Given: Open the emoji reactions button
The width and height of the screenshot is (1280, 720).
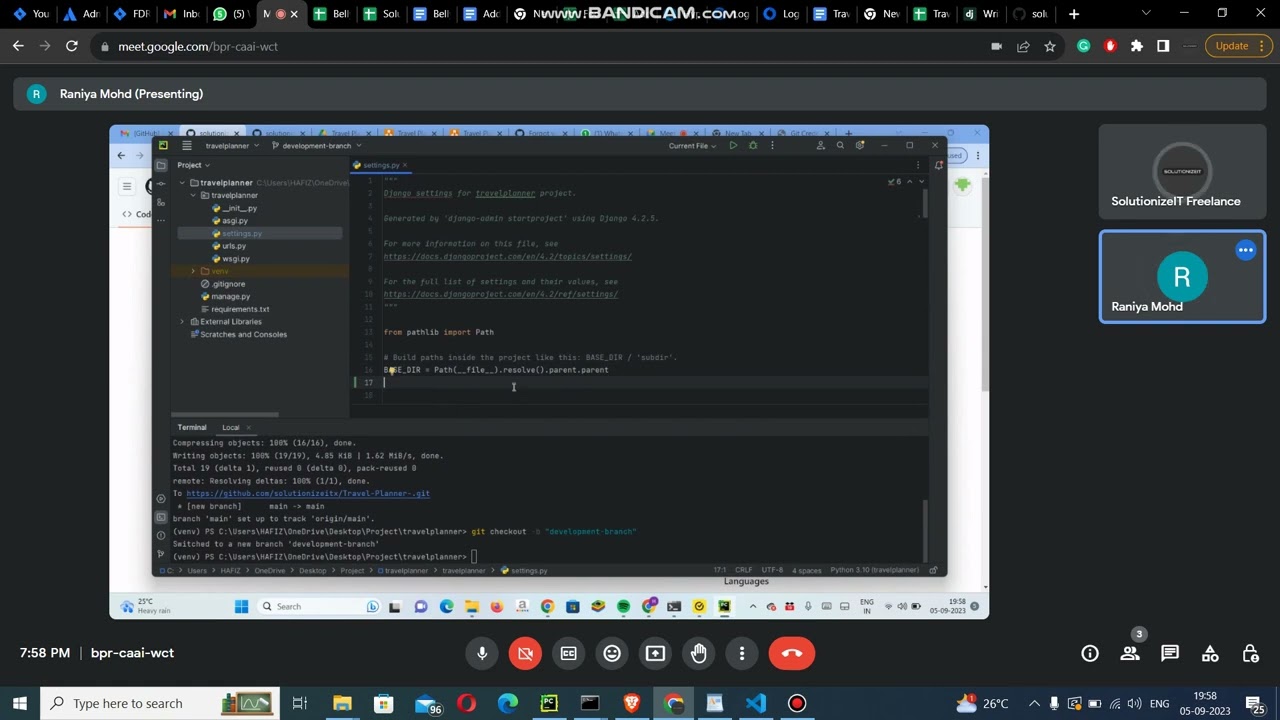Looking at the screenshot, I should click(x=612, y=653).
